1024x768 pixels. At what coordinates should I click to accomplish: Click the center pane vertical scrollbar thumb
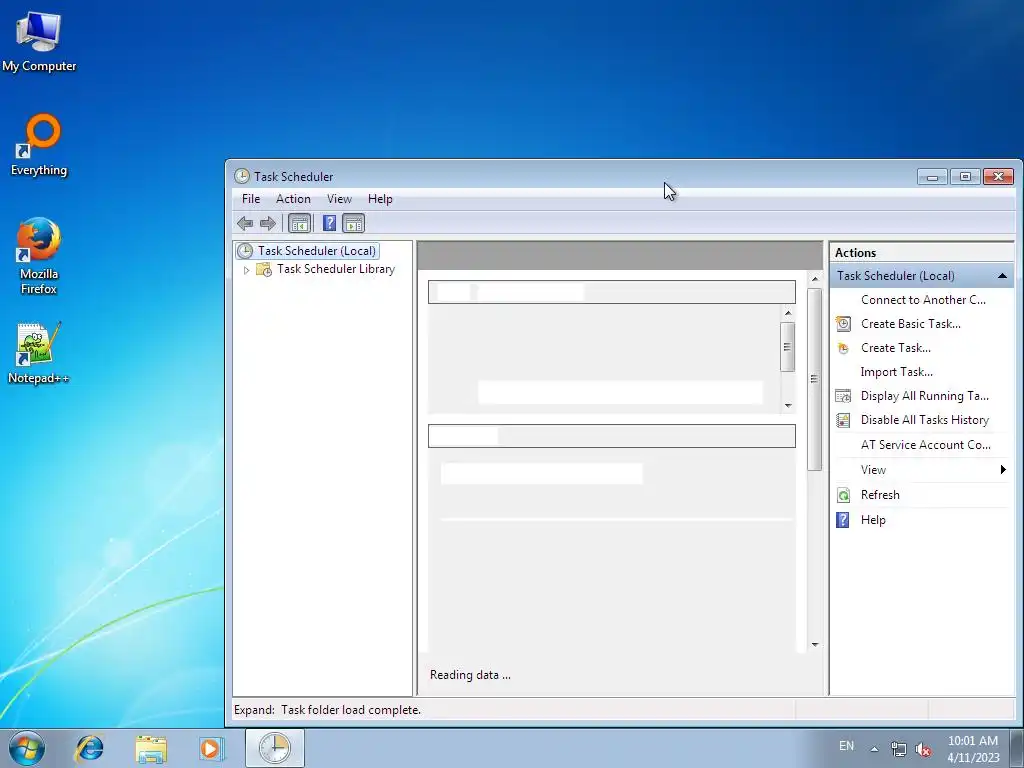814,379
